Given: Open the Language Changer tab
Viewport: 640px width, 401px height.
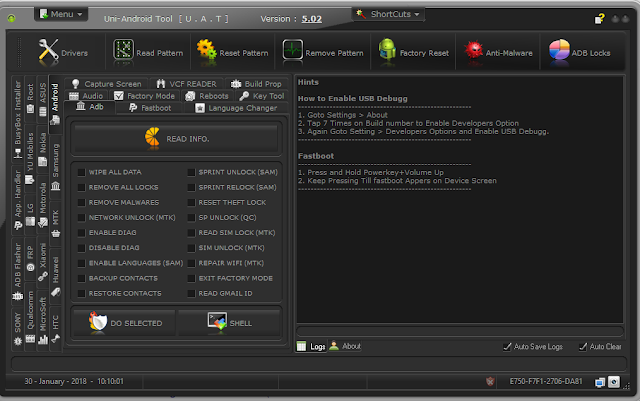Looking at the screenshot, I should 236,108.
